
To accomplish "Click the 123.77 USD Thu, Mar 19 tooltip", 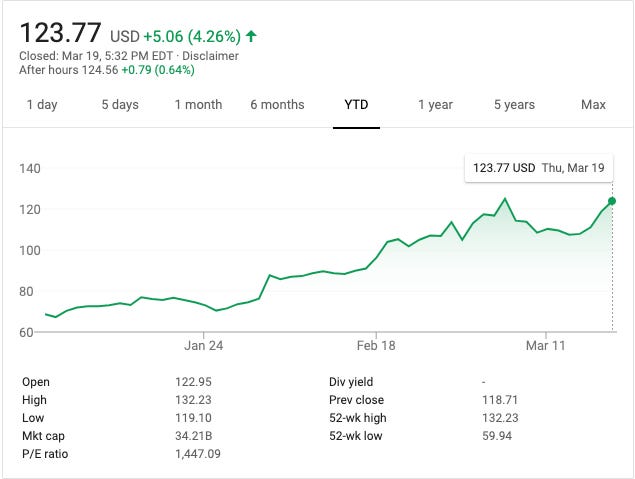I will coord(538,168).
